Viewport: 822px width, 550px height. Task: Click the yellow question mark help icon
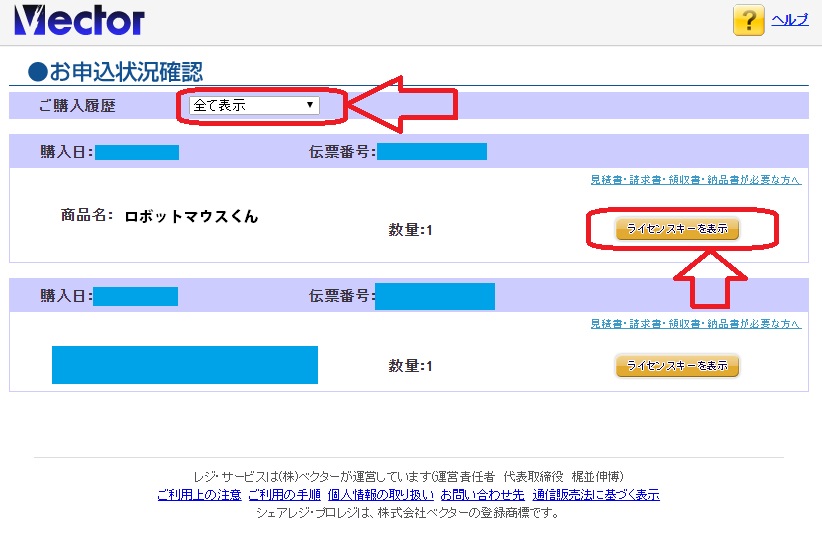[x=748, y=20]
